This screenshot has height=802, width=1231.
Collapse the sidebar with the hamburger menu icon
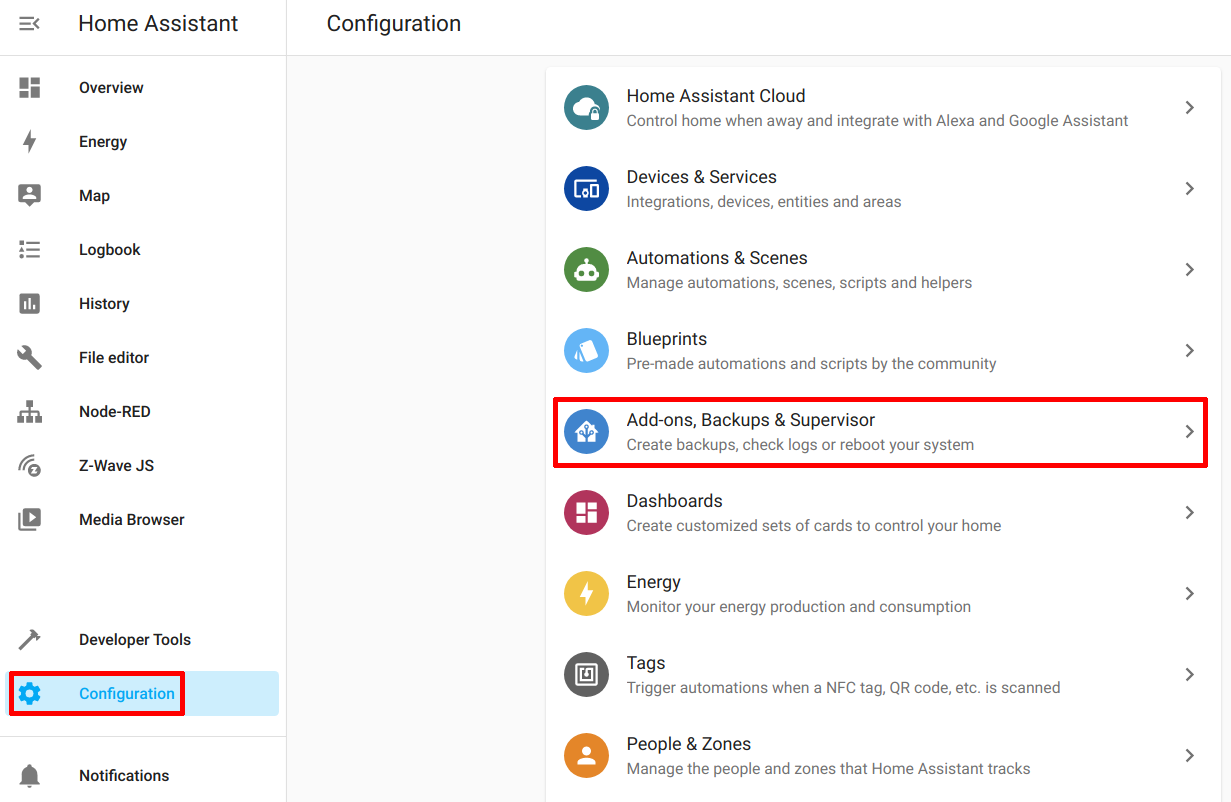(30, 23)
